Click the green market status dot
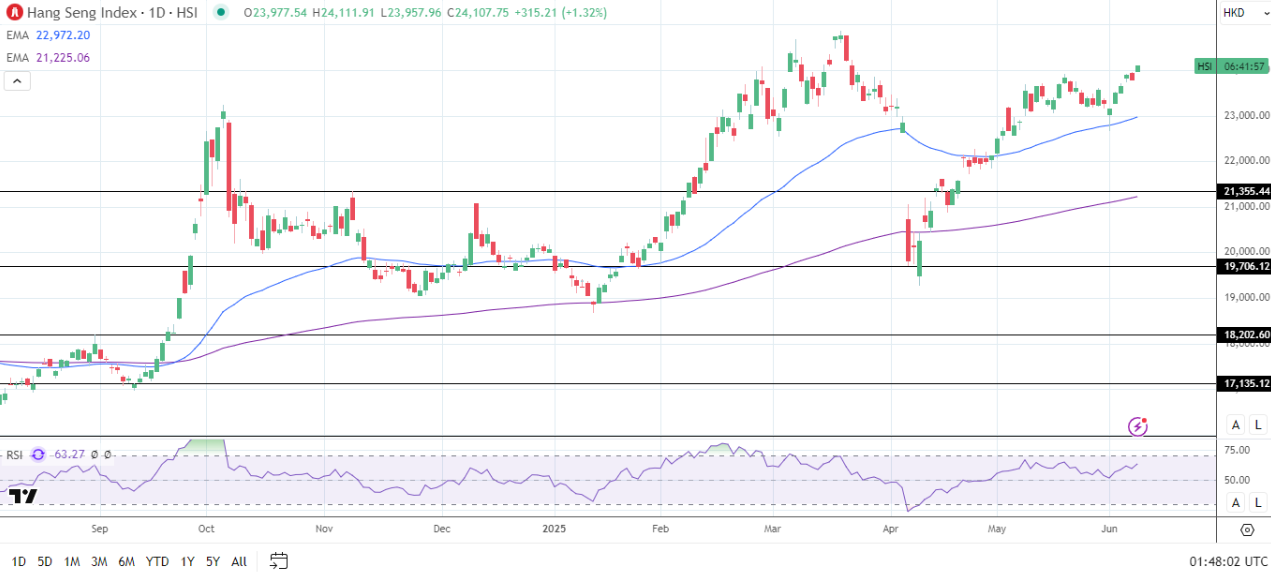 (x=221, y=12)
